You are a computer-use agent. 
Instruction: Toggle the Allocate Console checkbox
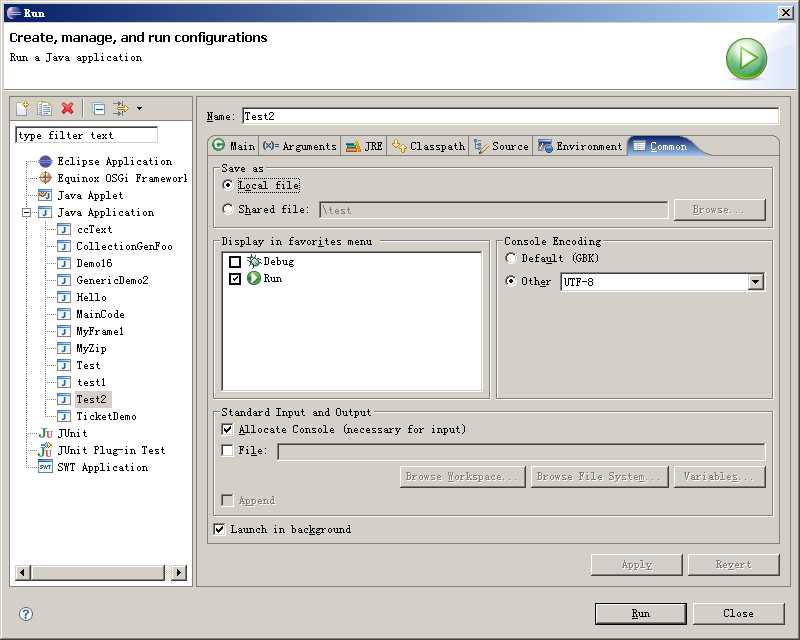click(x=228, y=429)
